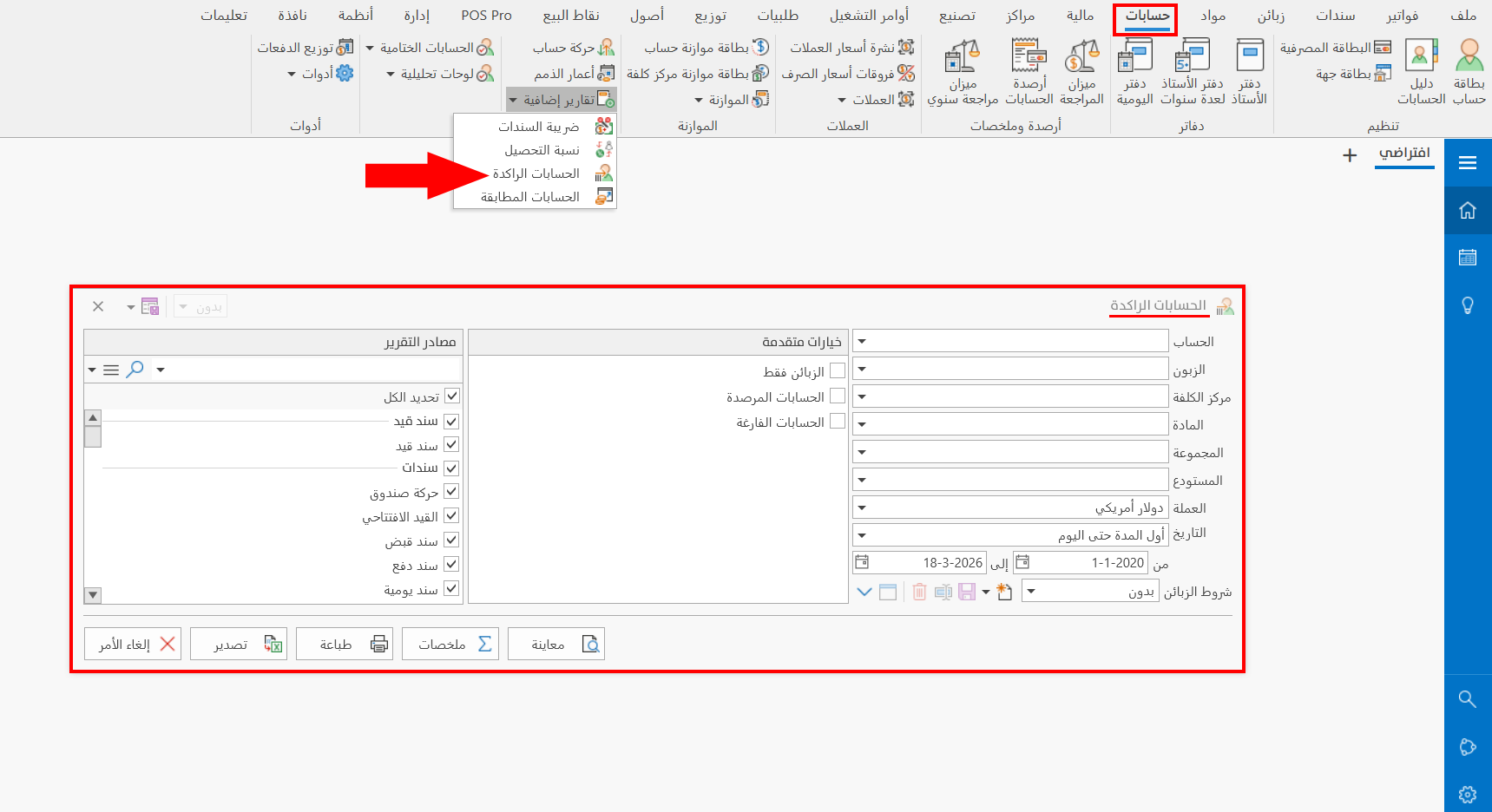Open حركة حساب account movement
Screen dimensions: 1492x812
(x=574, y=48)
